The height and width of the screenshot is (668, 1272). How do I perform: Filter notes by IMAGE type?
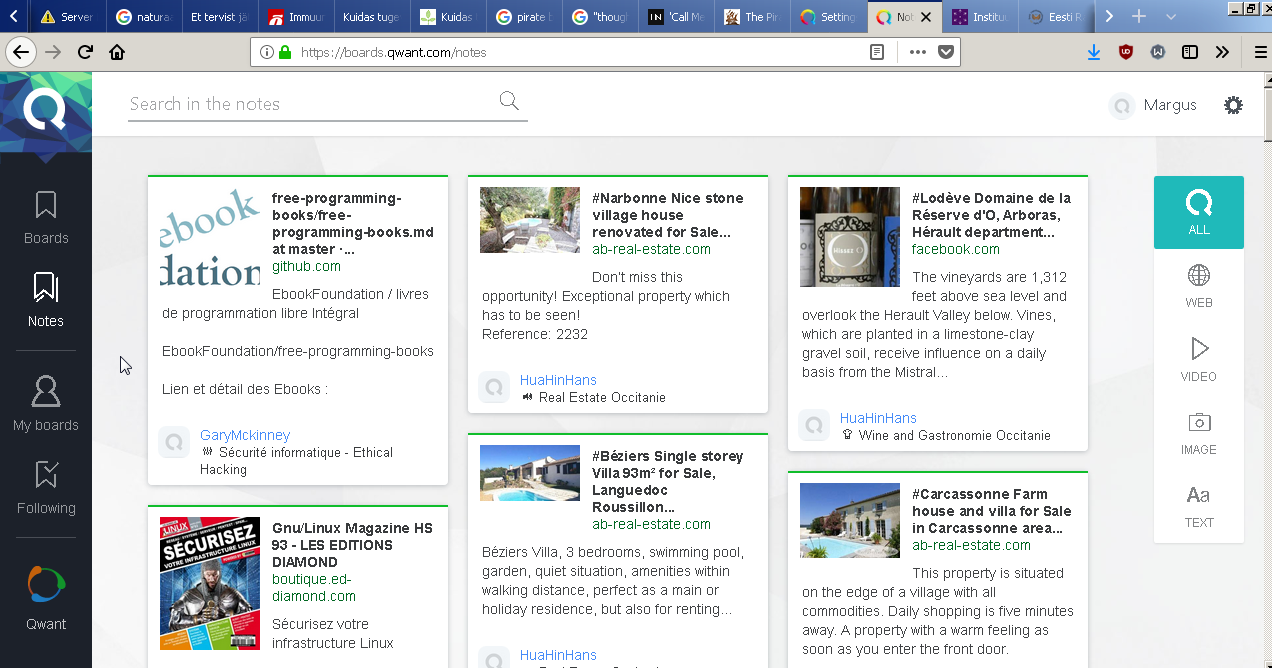point(1198,433)
